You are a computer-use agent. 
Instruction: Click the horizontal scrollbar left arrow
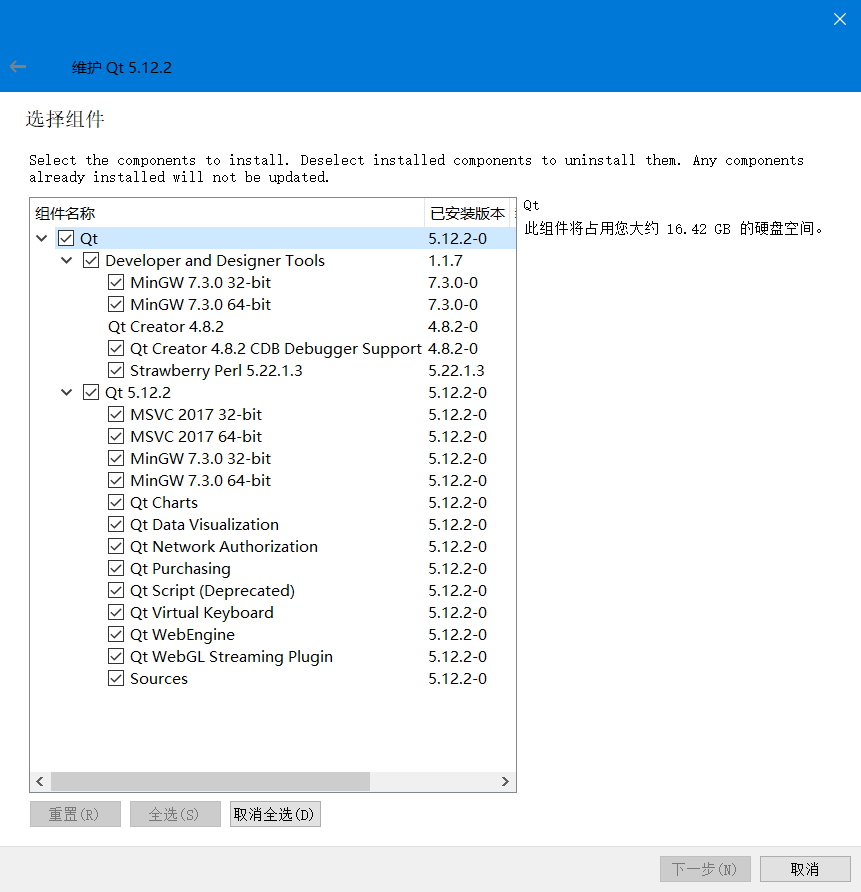coord(40,781)
